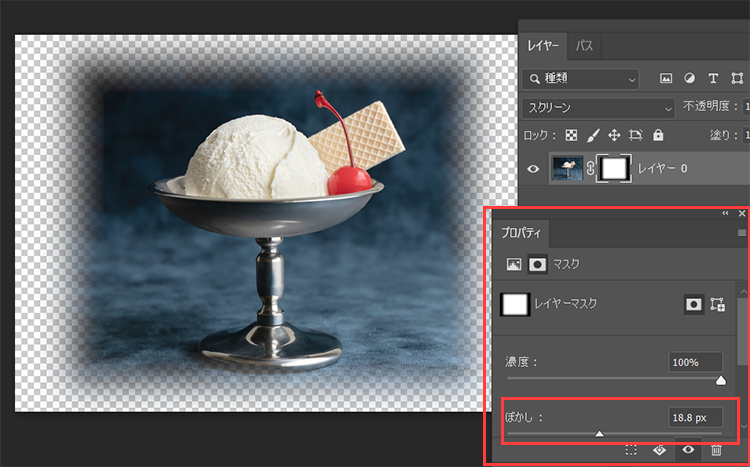Select the レイヤー 0 layer name
The image size is (750, 467).
tap(662, 168)
